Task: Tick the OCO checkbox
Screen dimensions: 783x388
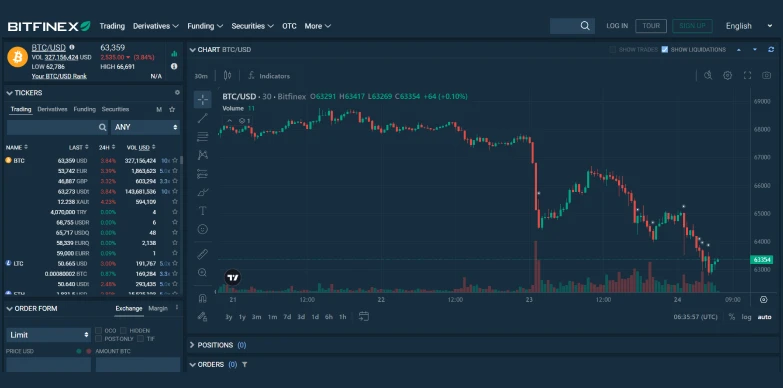Action: point(98,331)
